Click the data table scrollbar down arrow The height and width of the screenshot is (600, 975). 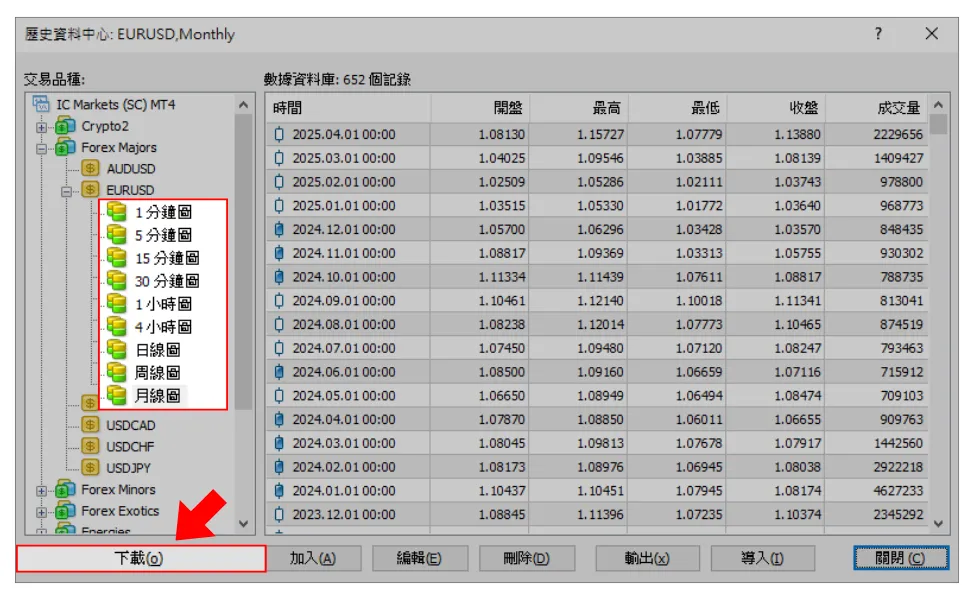[938, 523]
